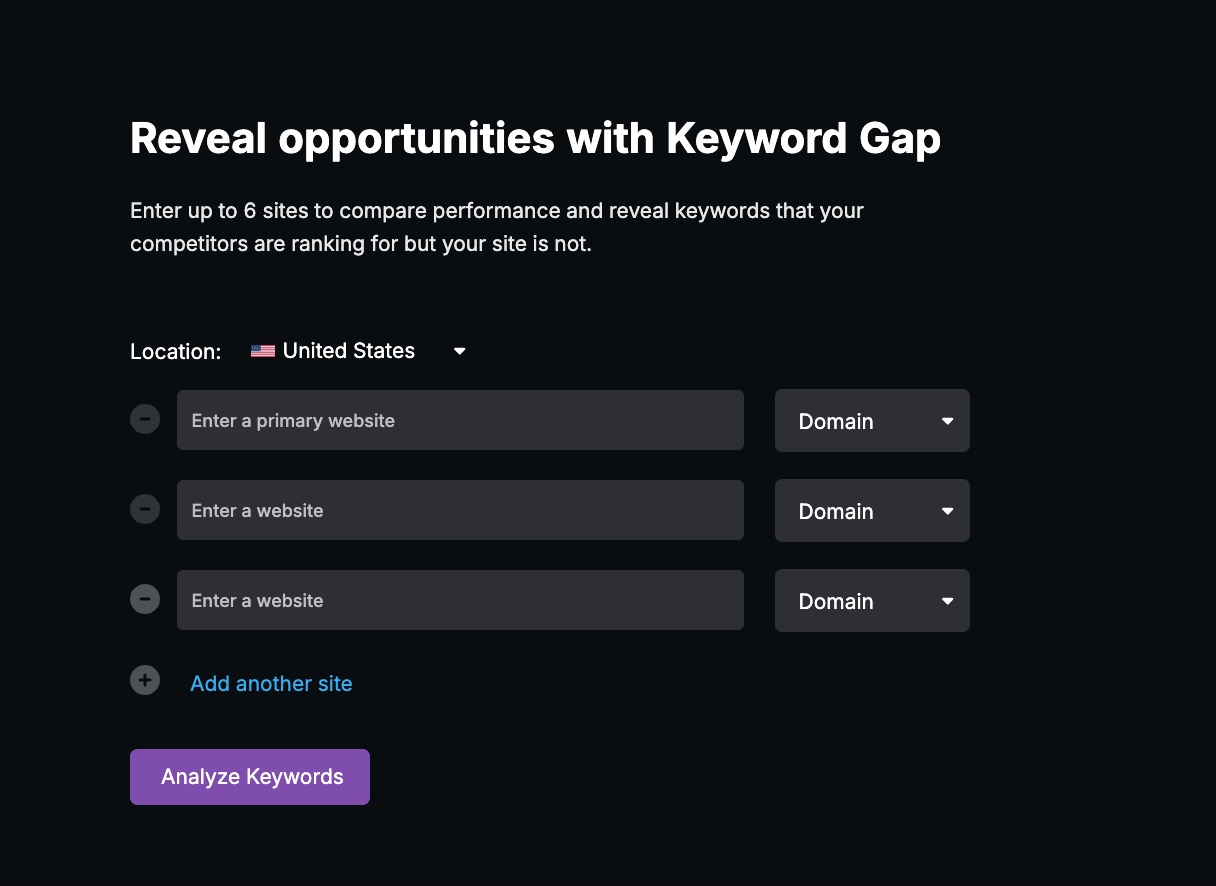Open the Domain dropdown for the primary website

point(871,420)
